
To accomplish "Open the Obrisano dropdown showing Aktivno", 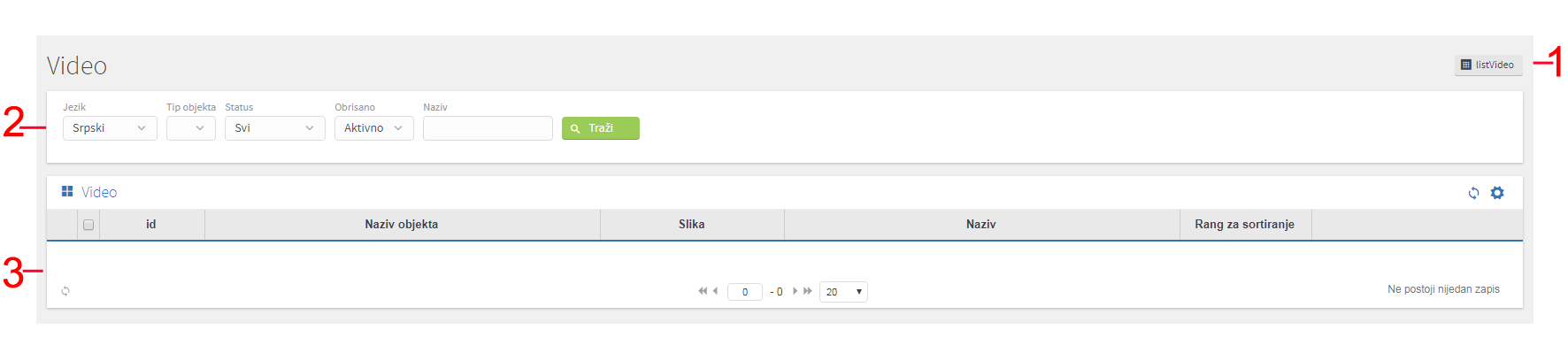I will tap(374, 128).
